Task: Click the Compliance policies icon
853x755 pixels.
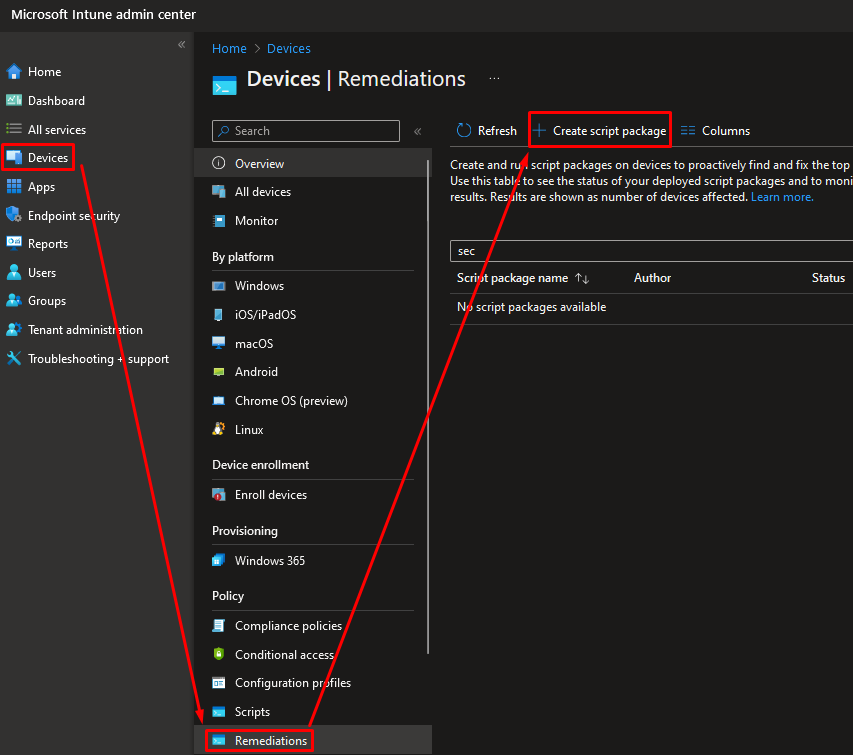Action: click(219, 626)
